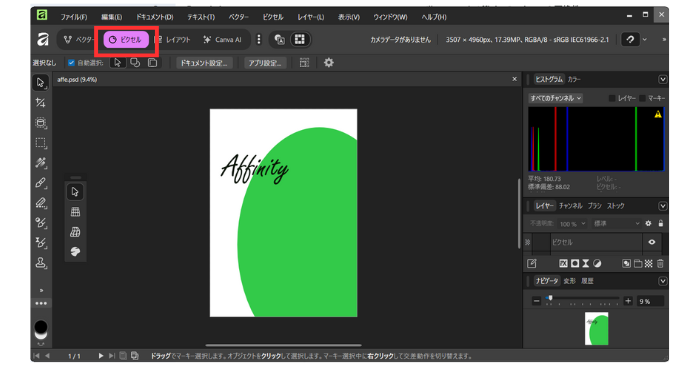Open the layer blend options gear icon
The height and width of the screenshot is (365, 698).
(x=648, y=223)
